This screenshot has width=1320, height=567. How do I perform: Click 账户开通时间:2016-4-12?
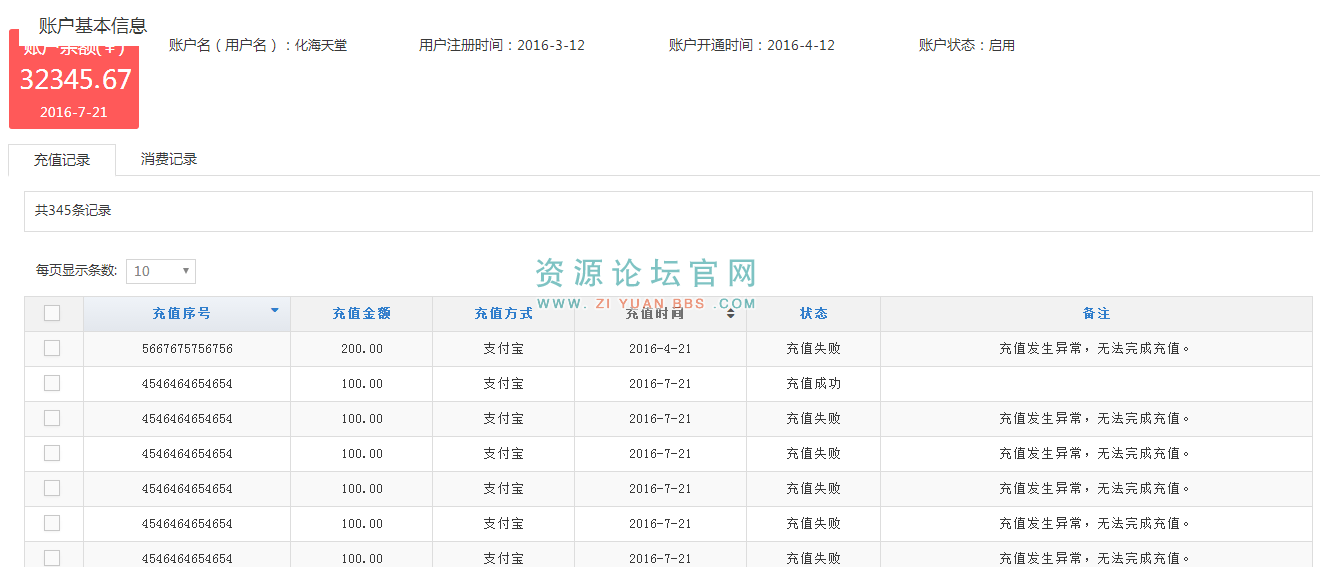click(x=752, y=45)
